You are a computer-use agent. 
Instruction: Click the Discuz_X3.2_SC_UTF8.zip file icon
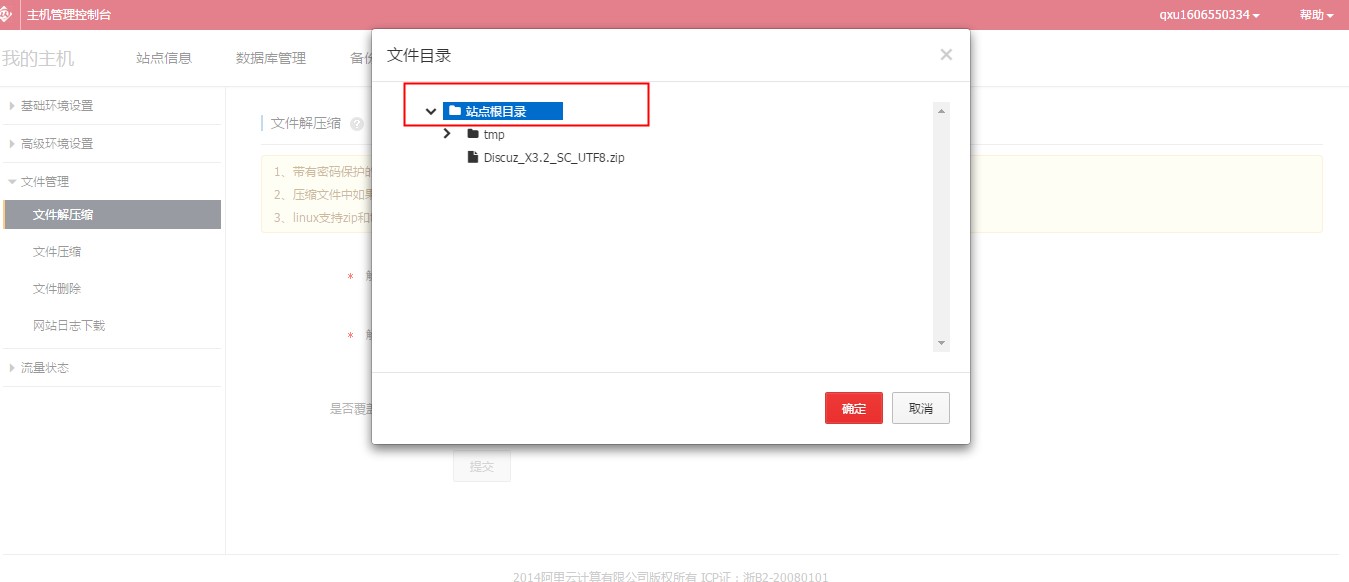(x=473, y=157)
